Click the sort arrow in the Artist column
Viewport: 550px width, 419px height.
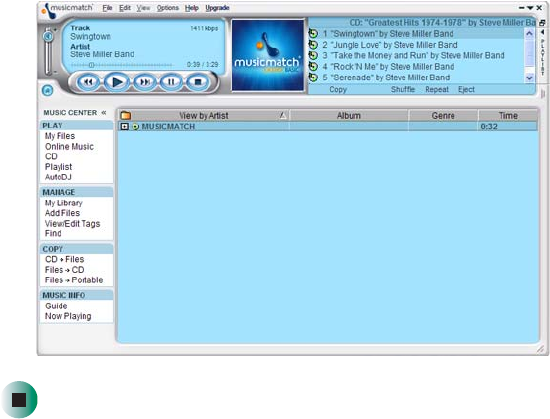[283, 115]
